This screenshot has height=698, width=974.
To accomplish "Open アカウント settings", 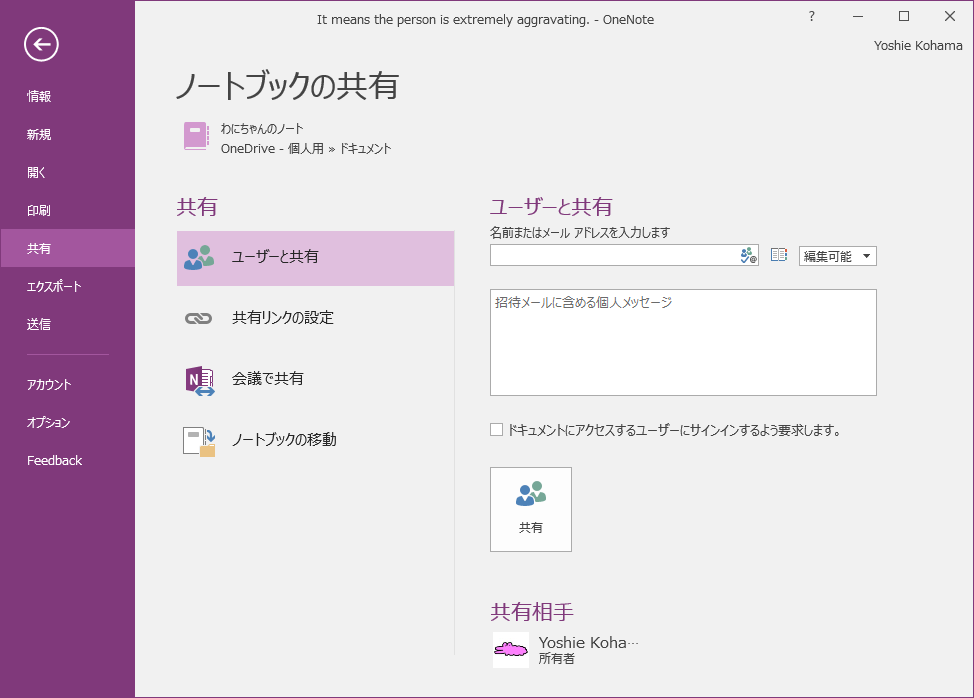I will coord(68,384).
